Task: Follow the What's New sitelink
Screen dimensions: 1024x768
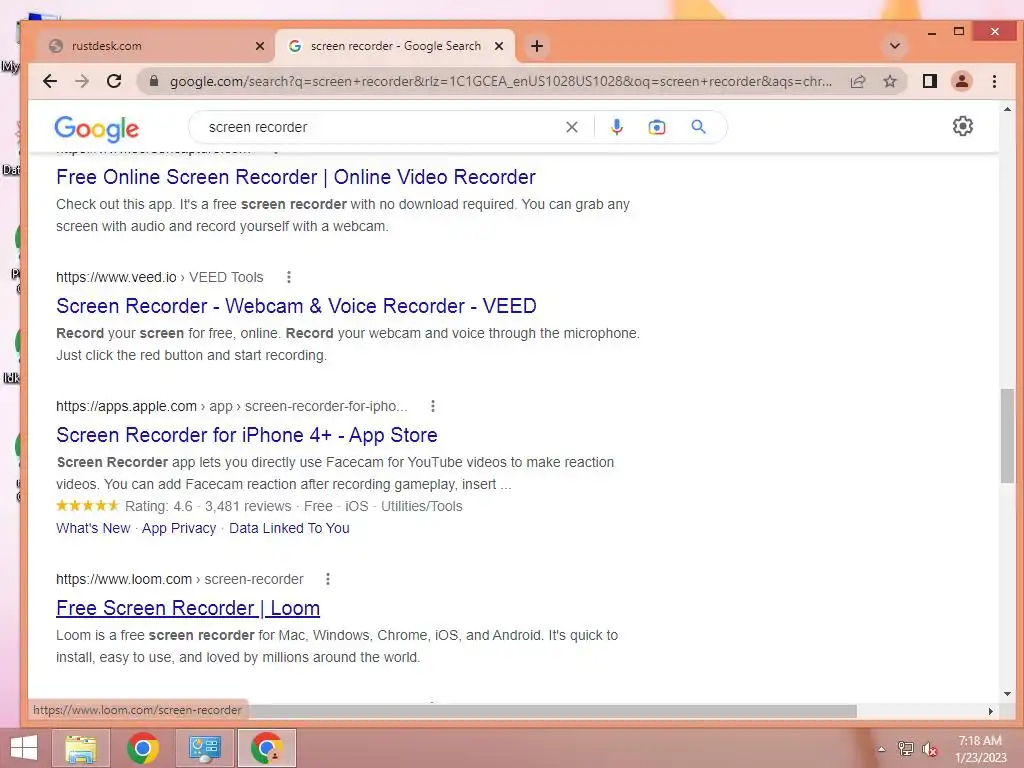Action: [x=93, y=528]
